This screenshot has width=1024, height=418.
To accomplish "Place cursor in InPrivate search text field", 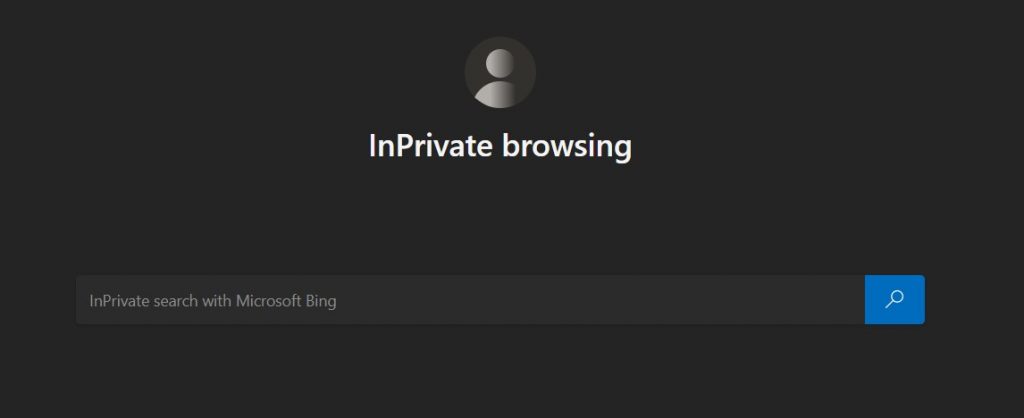I will pos(470,300).
